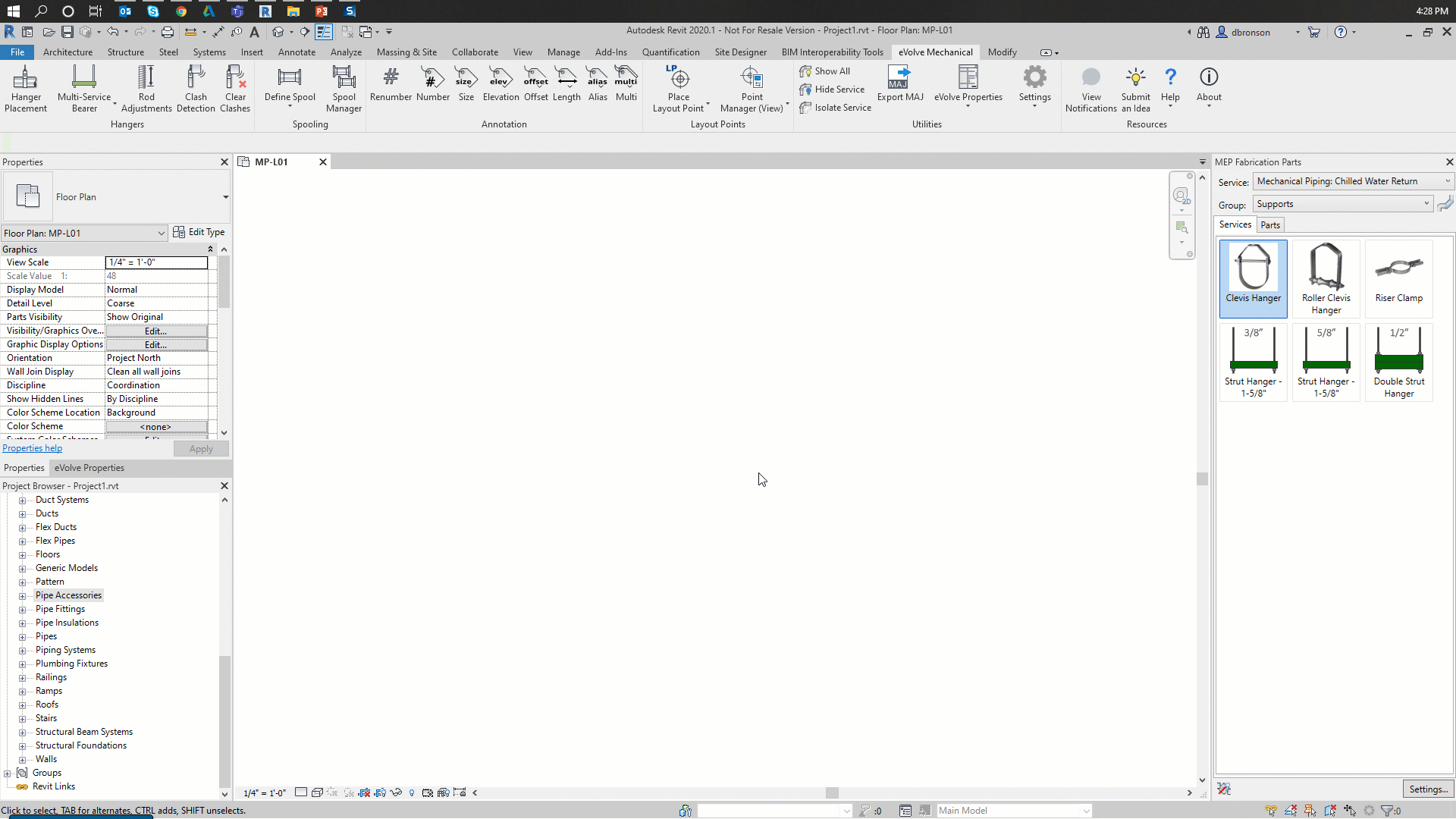Select the Multi tag tool
Viewport: 1456px width, 819px height.
point(626,83)
